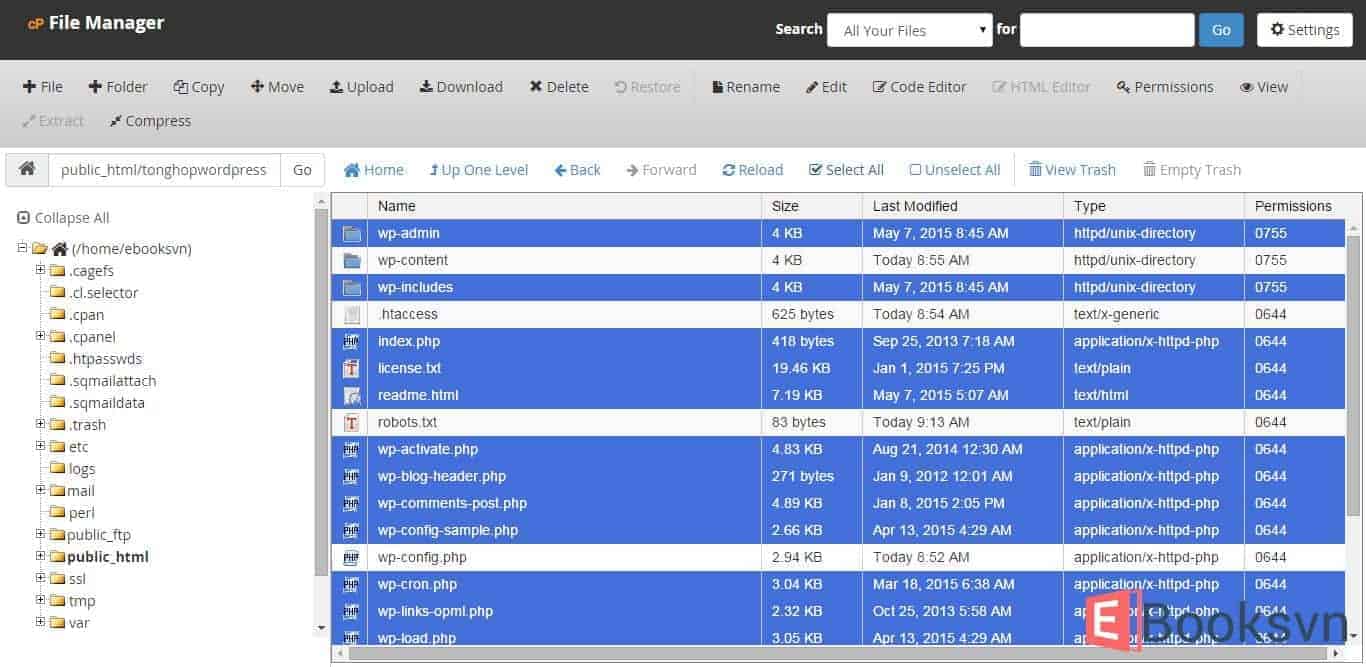Expand the ssl folder
1366x667 pixels.
pyautogui.click(x=40, y=578)
